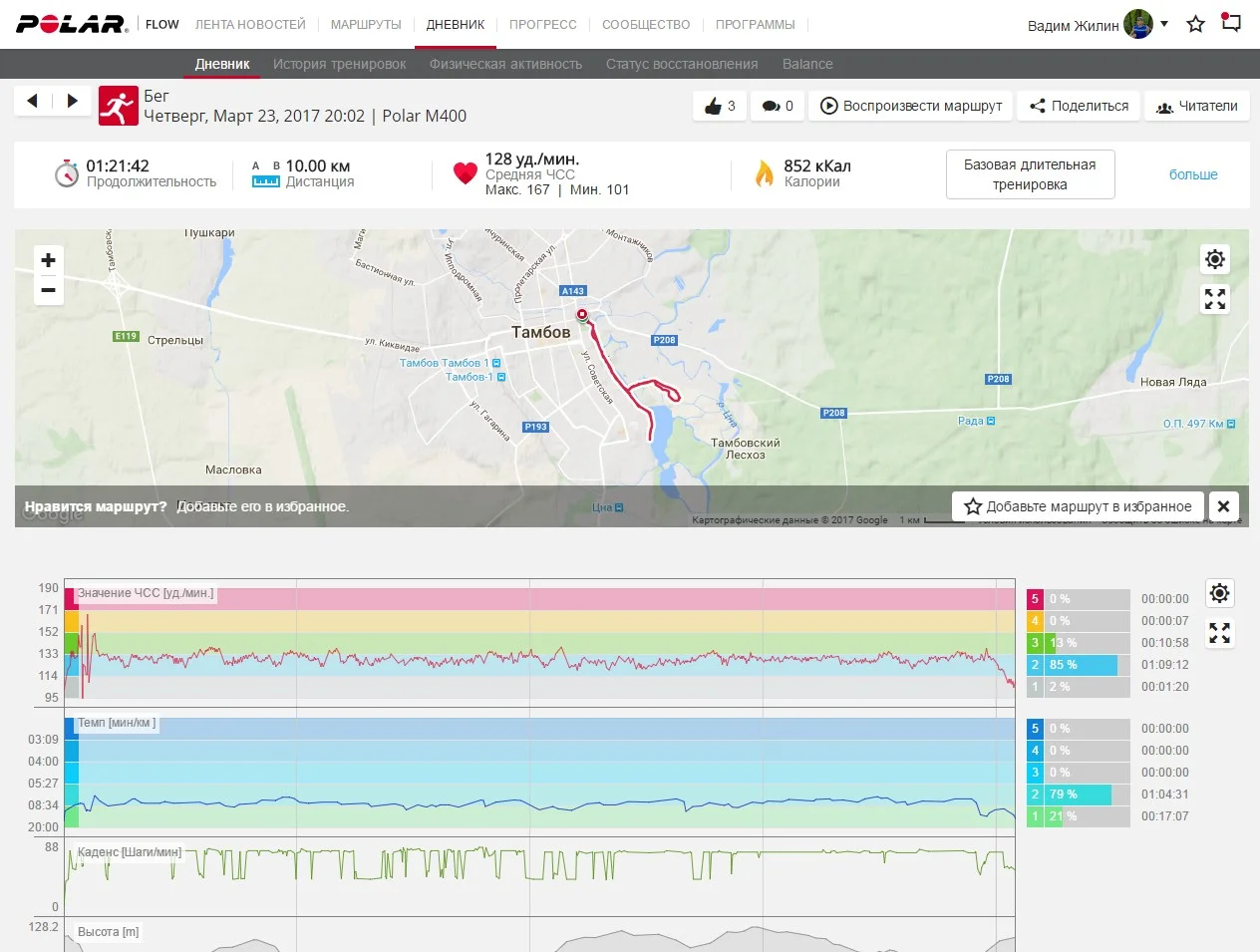Open notifications icon in the header
1260x952 pixels.
[x=1232, y=24]
